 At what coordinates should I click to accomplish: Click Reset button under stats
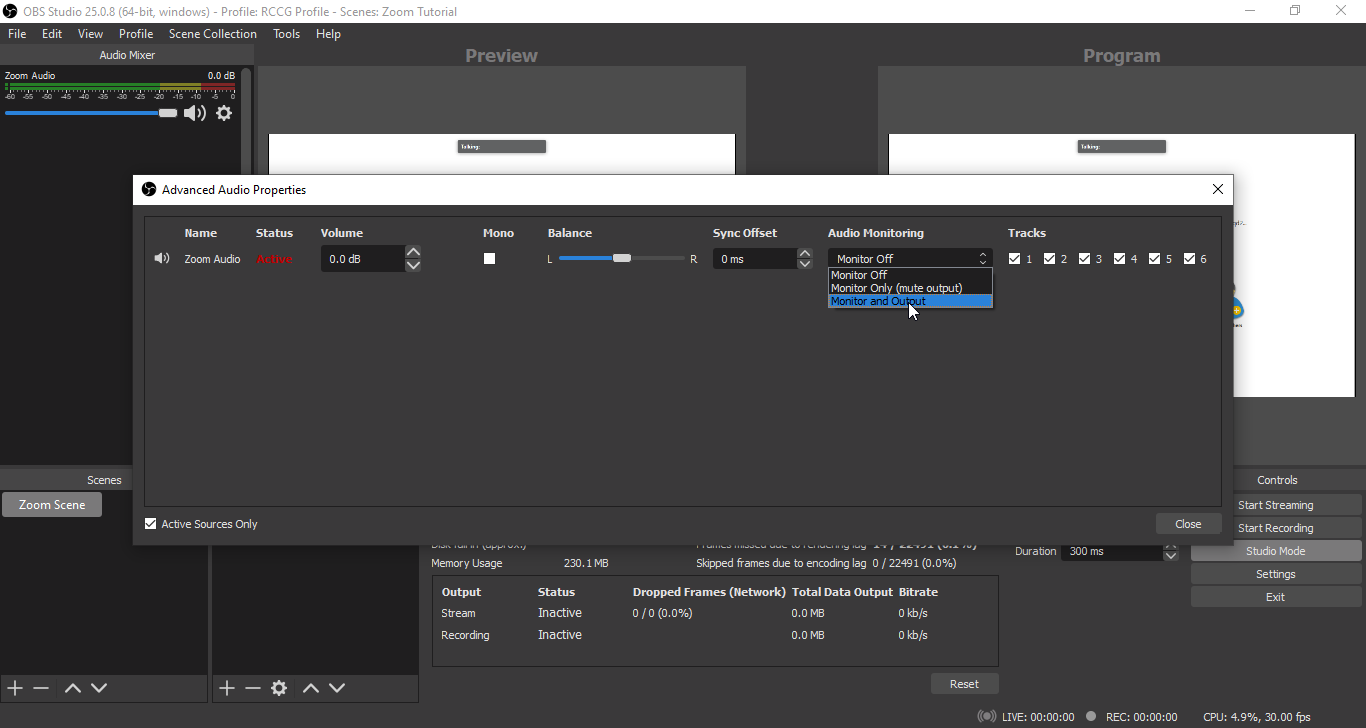click(965, 684)
